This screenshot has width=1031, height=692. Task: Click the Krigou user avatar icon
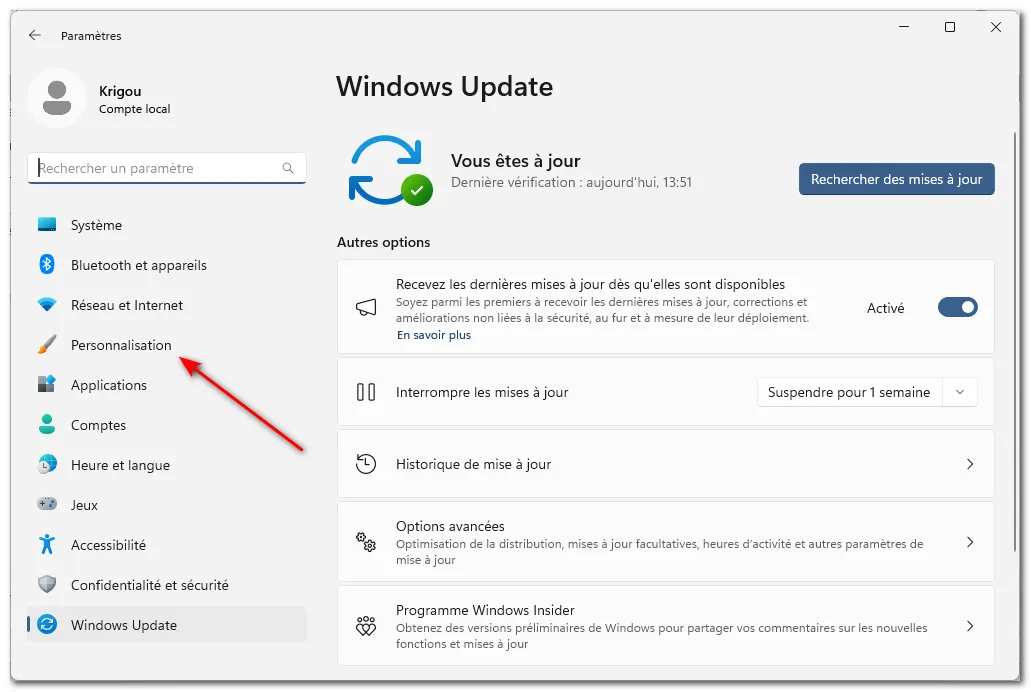click(x=57, y=98)
